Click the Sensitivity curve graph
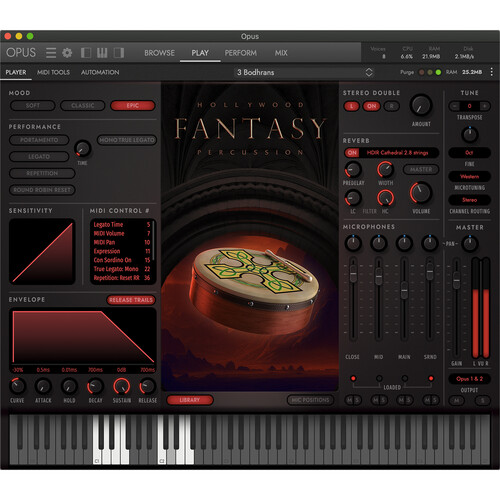The width and height of the screenshot is (500, 500). coord(42,251)
